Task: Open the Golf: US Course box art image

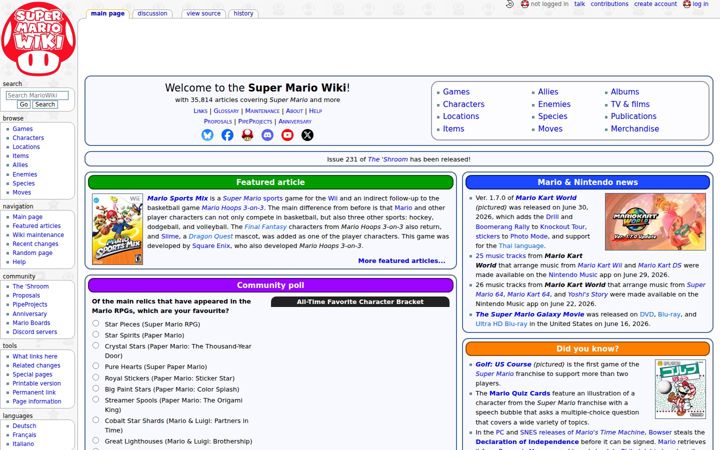Action: coord(681,389)
